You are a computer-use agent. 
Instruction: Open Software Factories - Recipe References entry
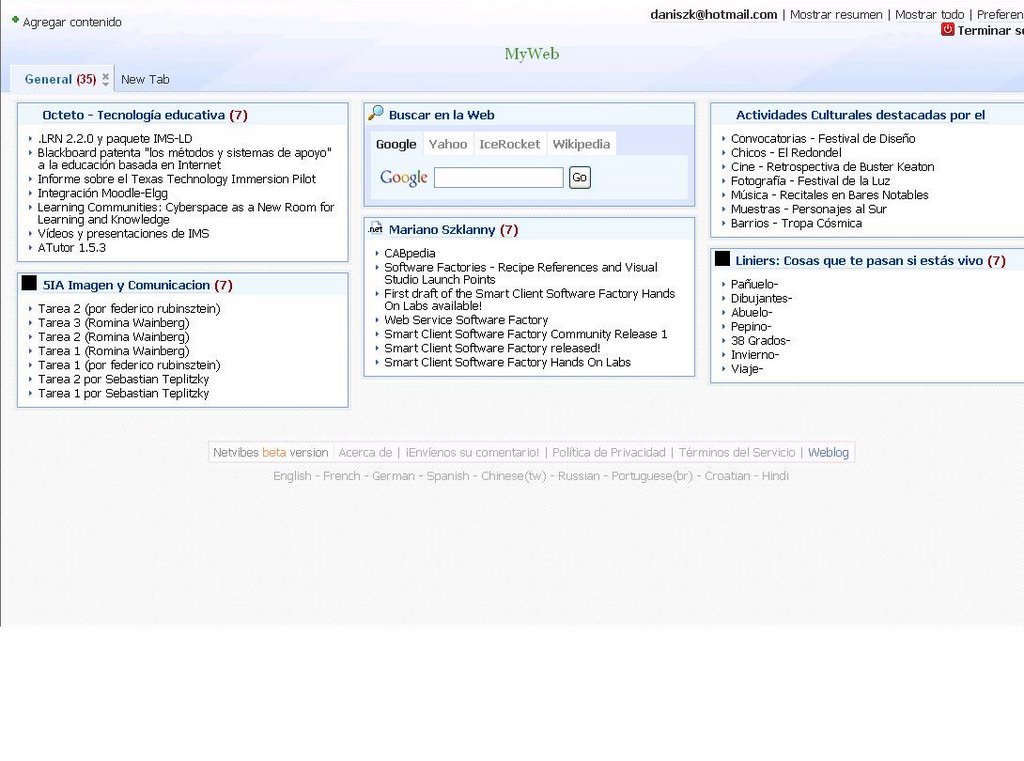520,273
